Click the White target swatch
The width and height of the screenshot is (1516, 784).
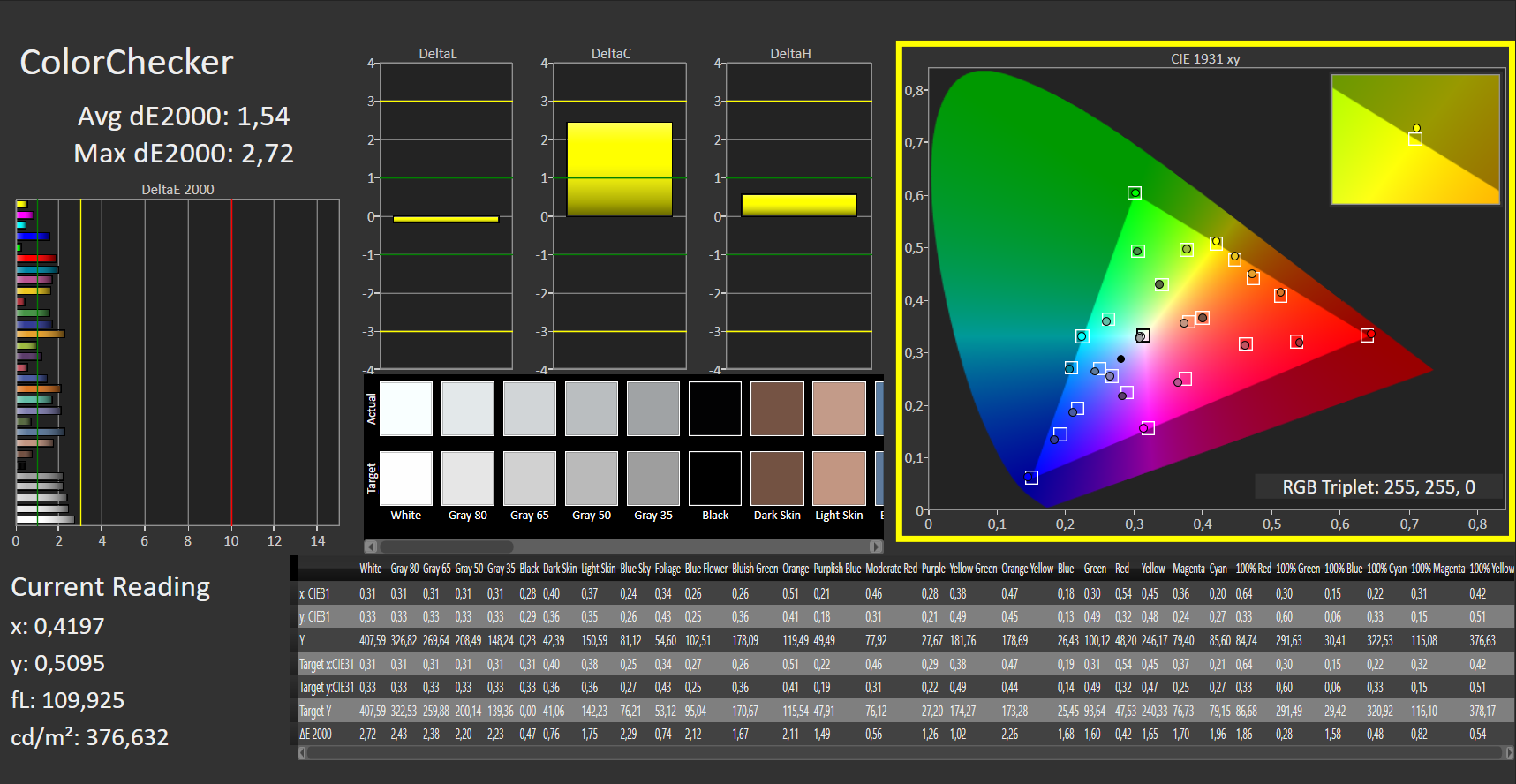(406, 479)
